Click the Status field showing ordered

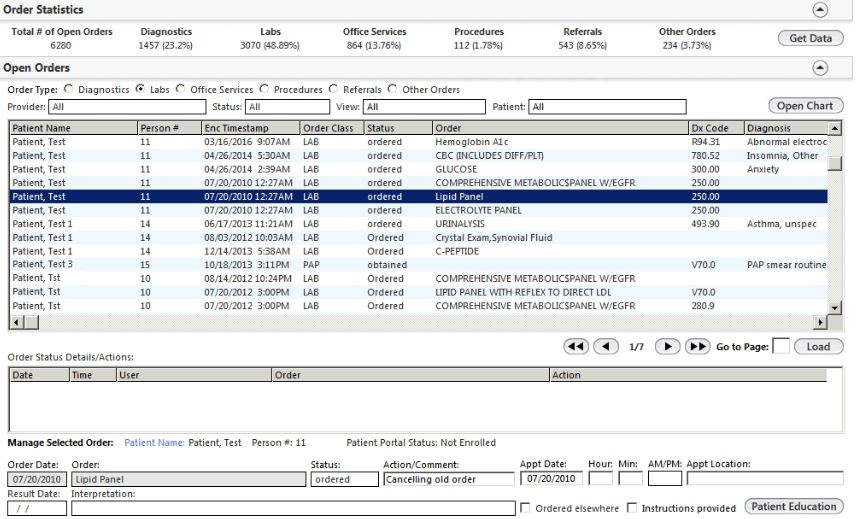(x=345, y=480)
